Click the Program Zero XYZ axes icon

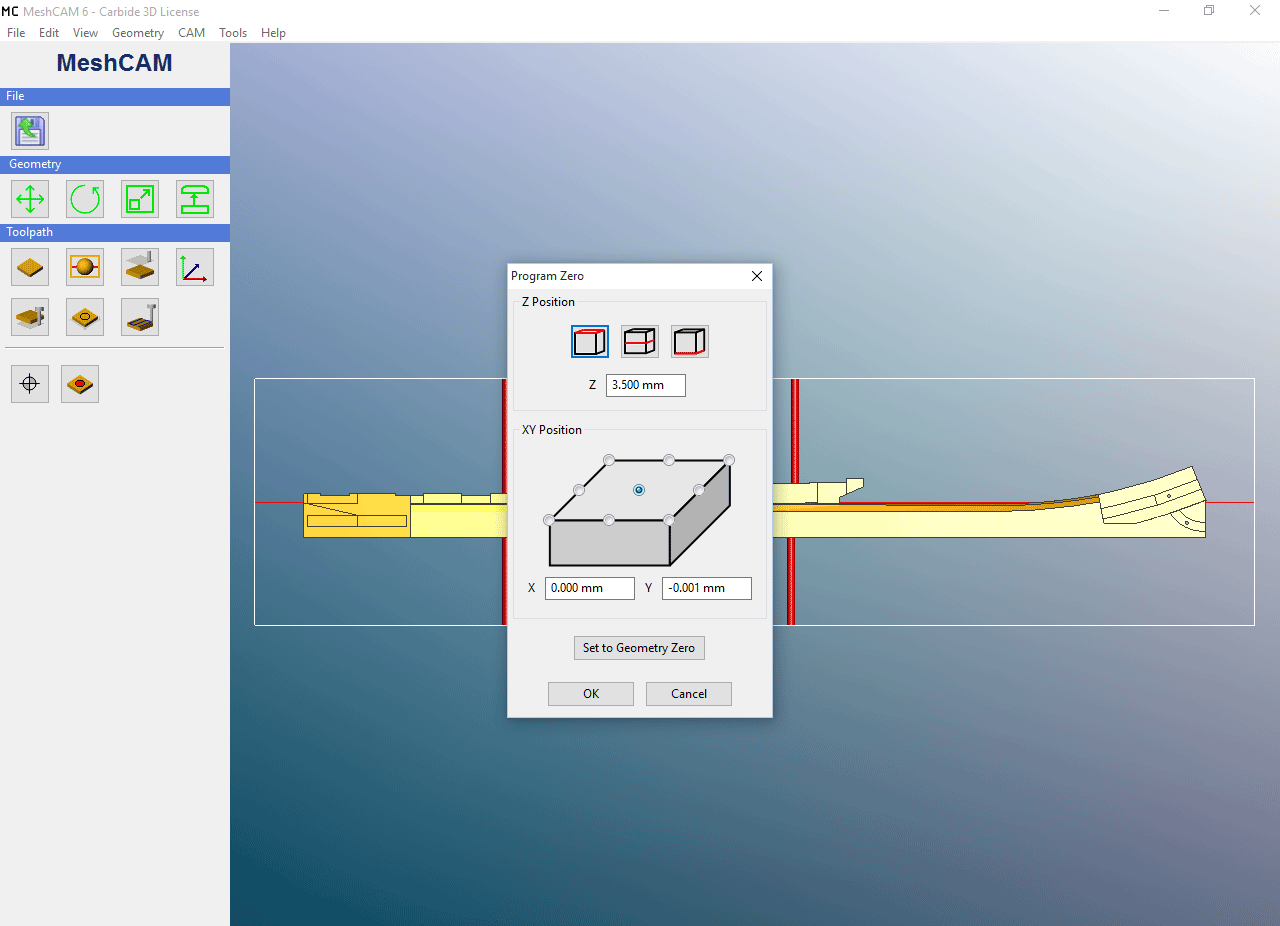point(195,267)
